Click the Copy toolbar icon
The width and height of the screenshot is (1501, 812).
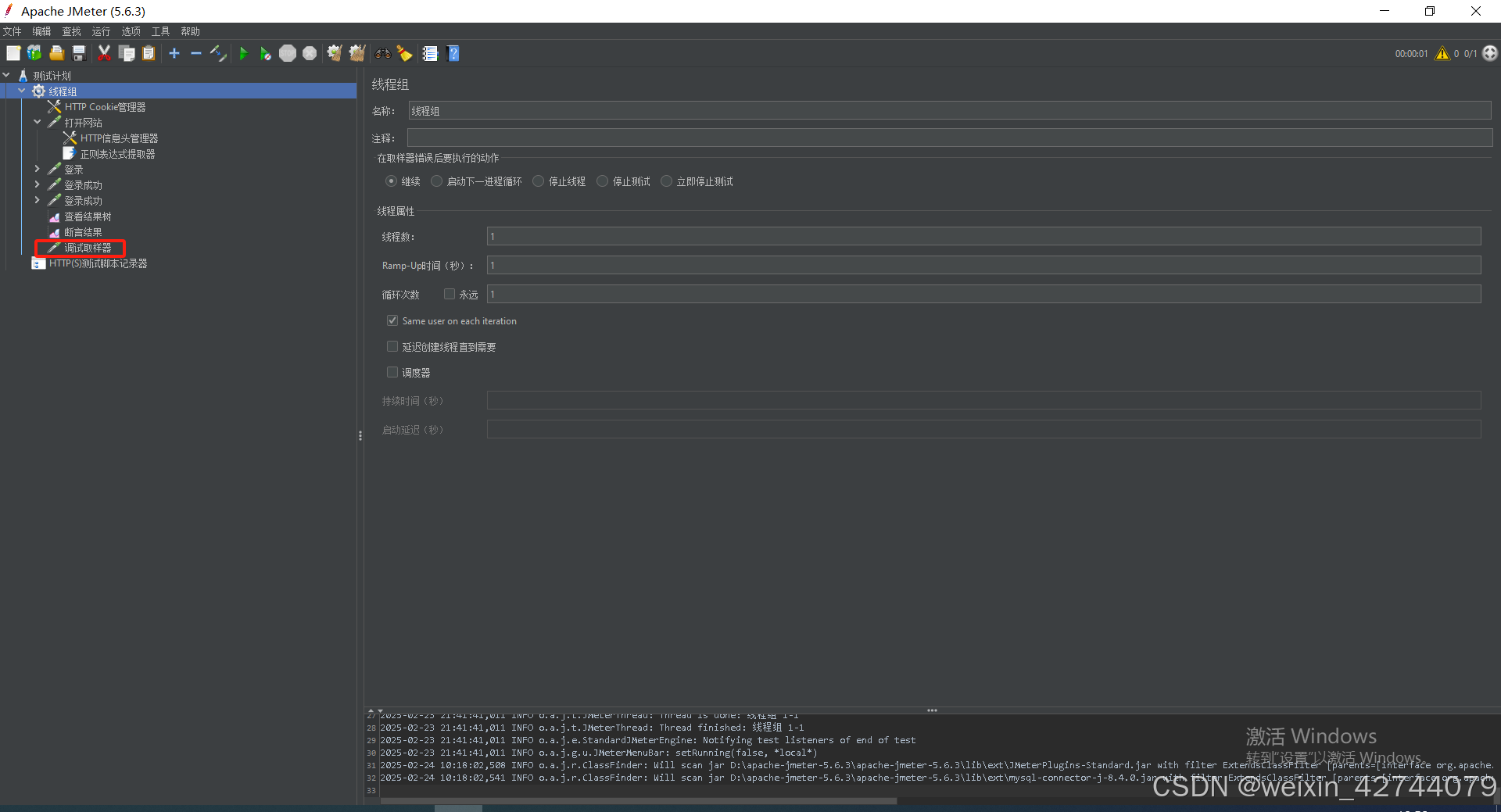(127, 53)
